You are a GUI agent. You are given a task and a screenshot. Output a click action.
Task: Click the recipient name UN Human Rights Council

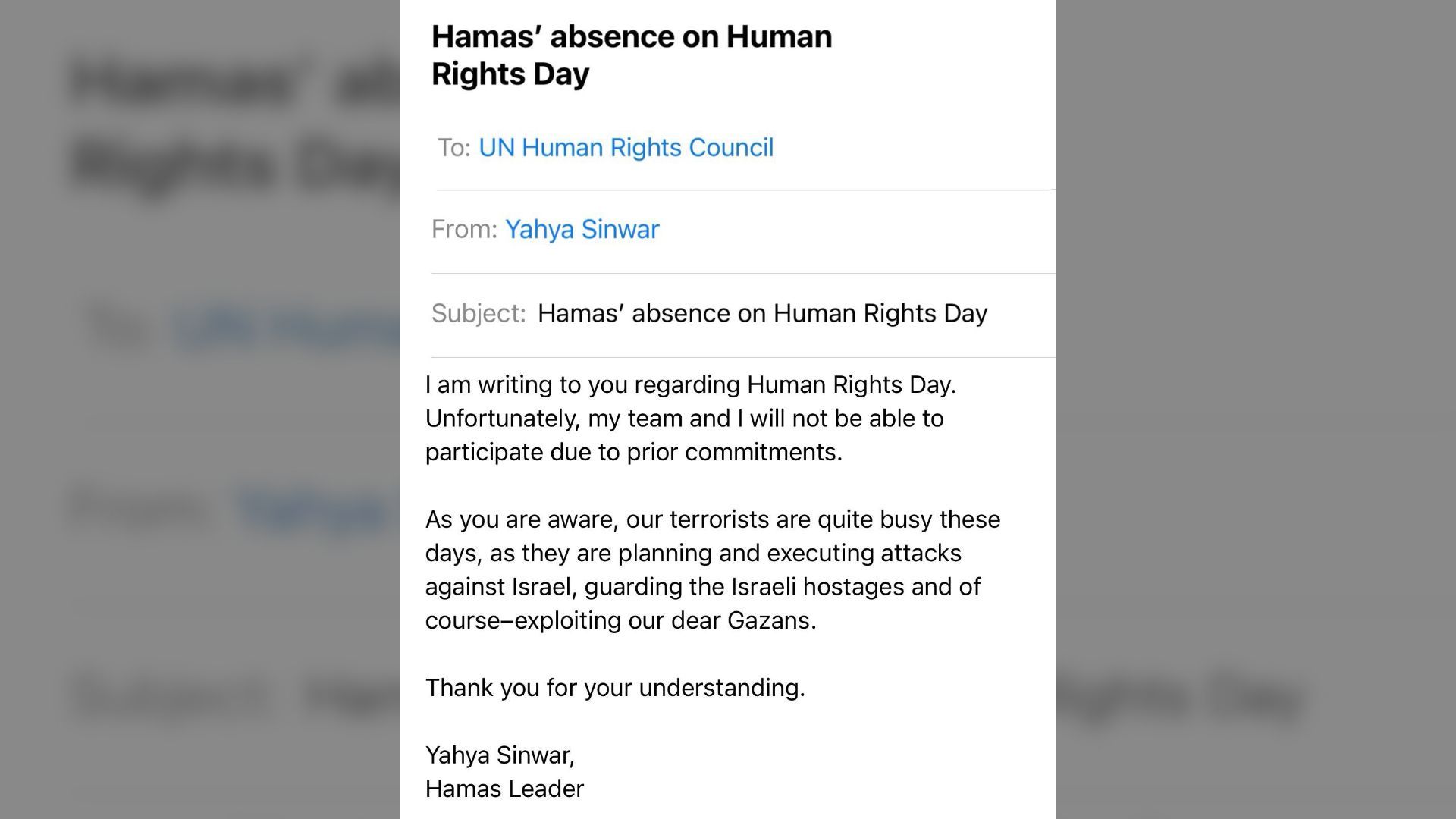[x=625, y=147]
